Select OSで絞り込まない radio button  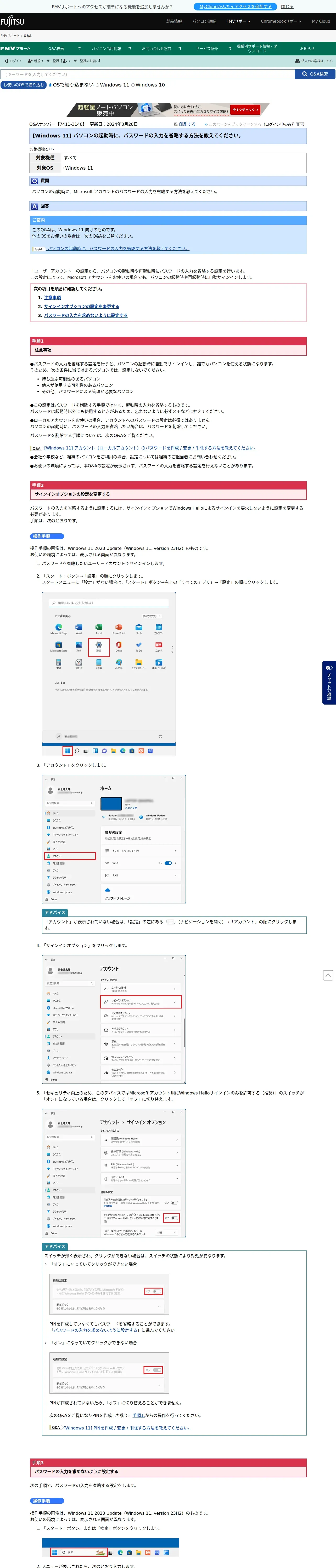51,85
